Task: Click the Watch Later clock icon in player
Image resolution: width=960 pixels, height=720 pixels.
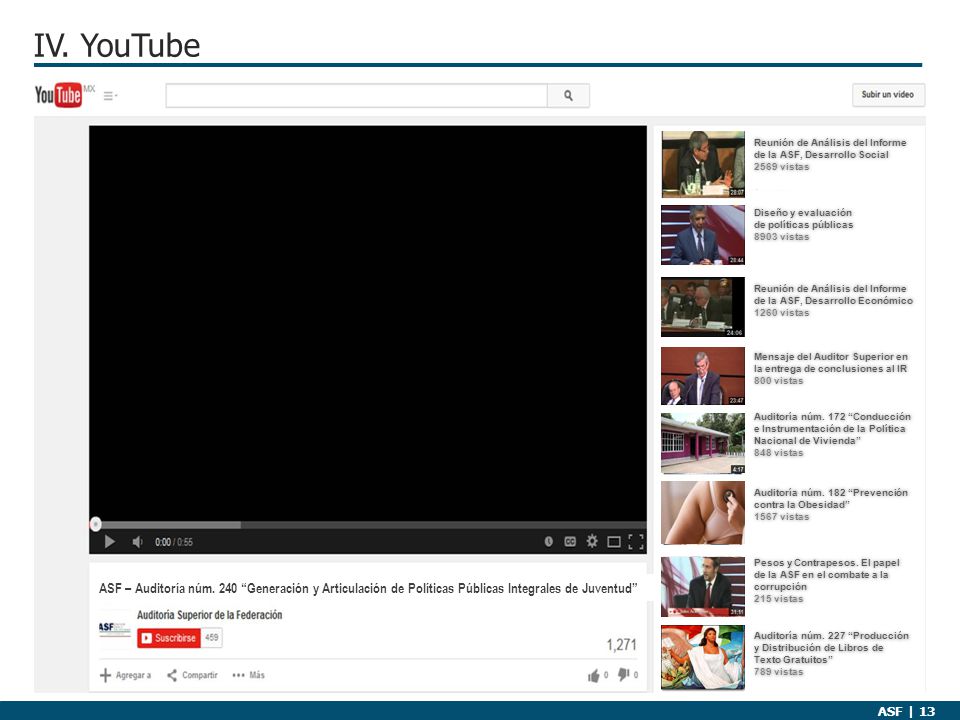Action: click(549, 541)
